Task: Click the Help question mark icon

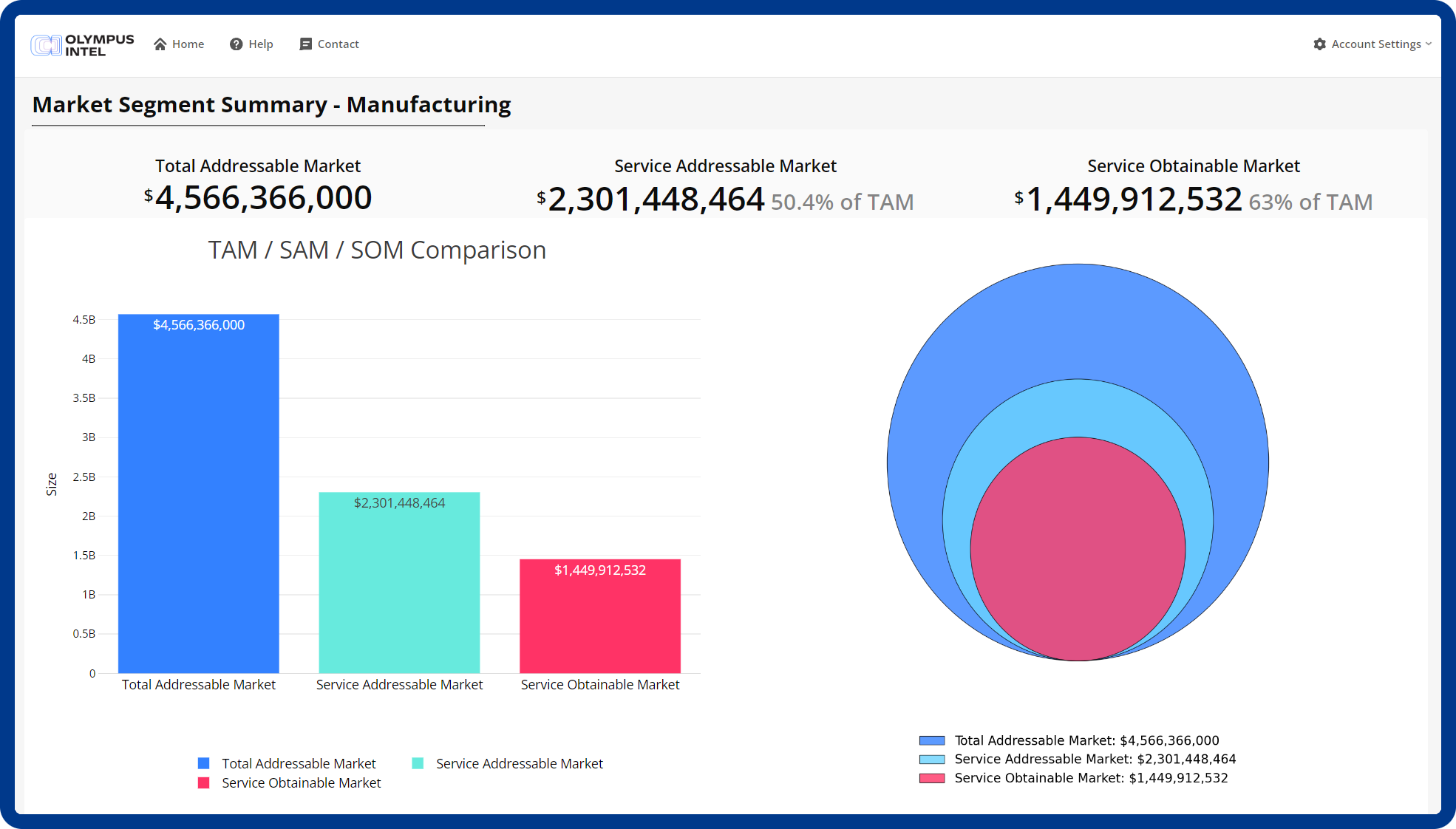Action: pyautogui.click(x=237, y=44)
